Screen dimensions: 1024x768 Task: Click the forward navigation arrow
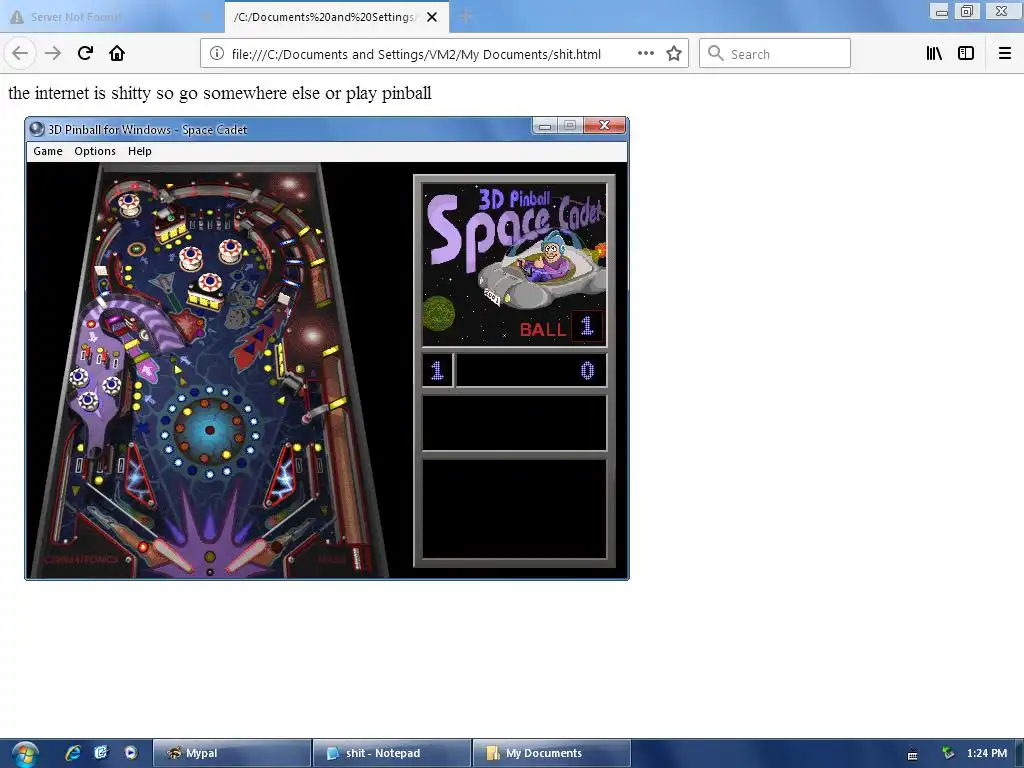[x=53, y=54]
